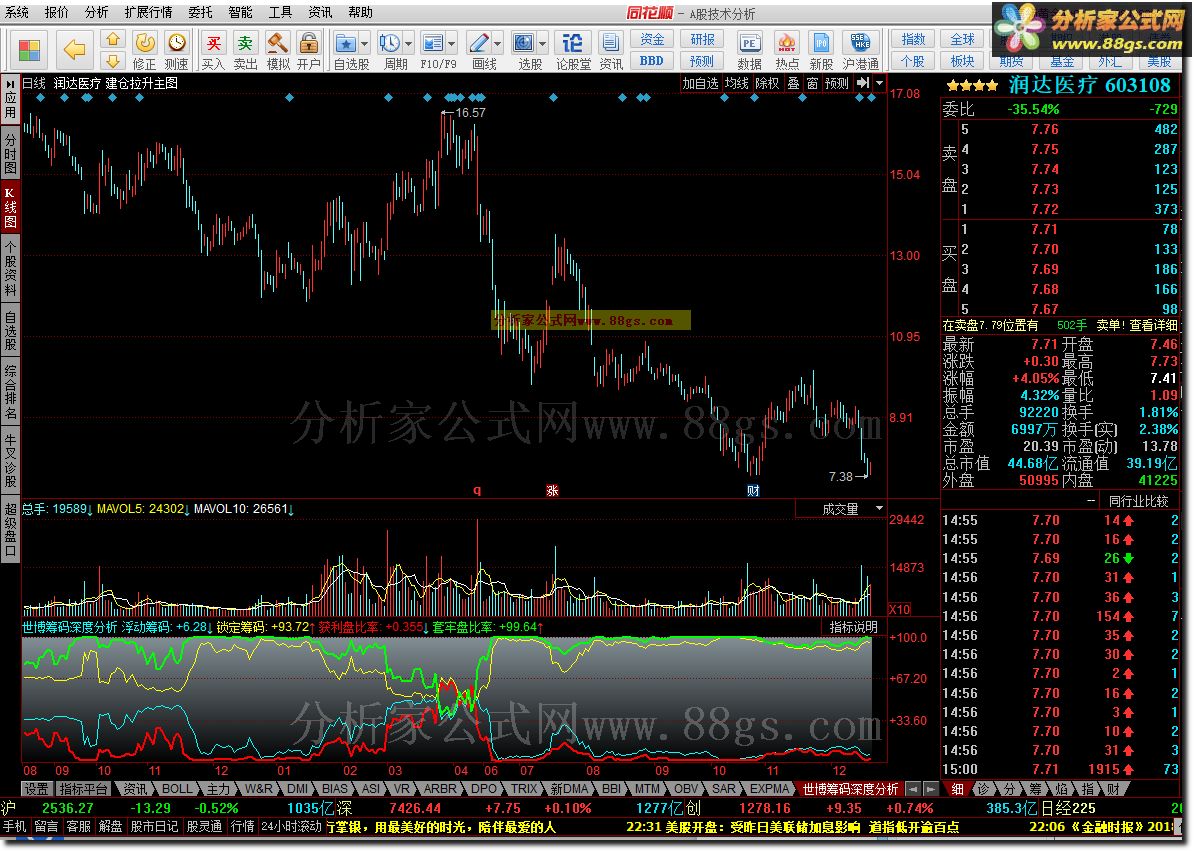Toggle 均线 moving averages display
Image resolution: width=1194 pixels, height=851 pixels.
(736, 83)
